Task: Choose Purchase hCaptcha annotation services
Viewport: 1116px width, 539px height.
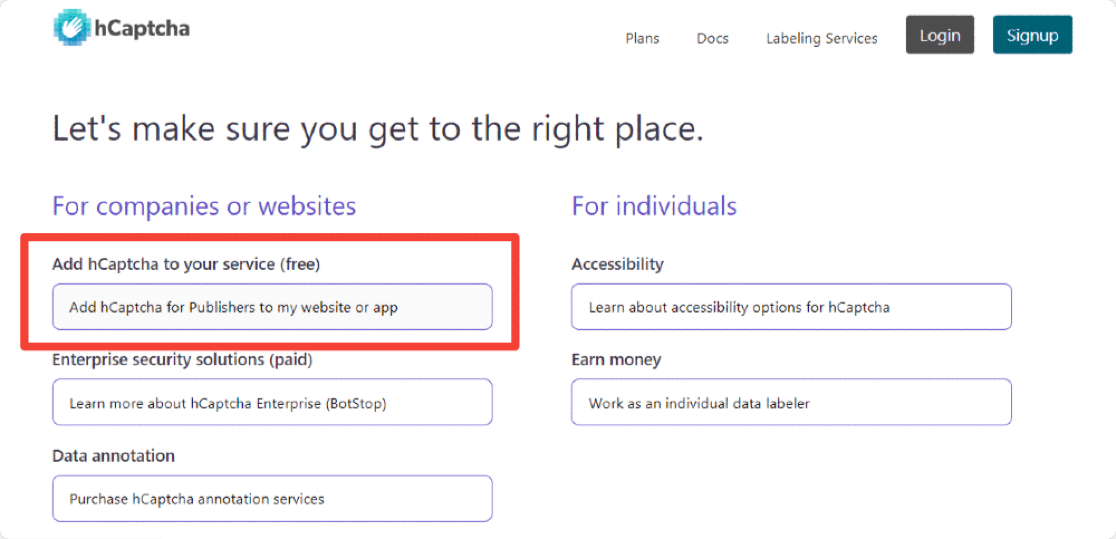Action: 272,498
